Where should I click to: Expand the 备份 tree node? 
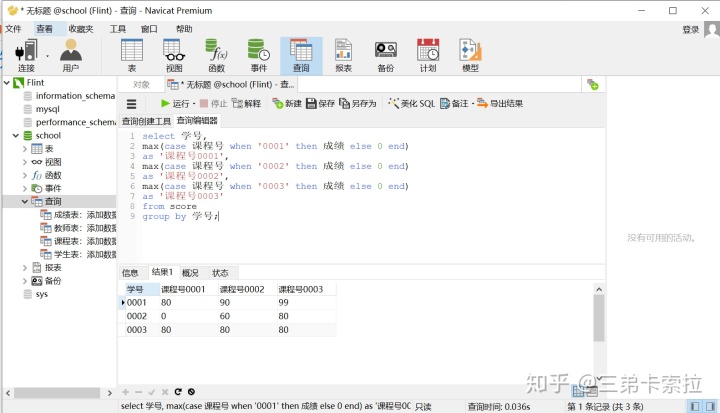pyautogui.click(x=25, y=281)
